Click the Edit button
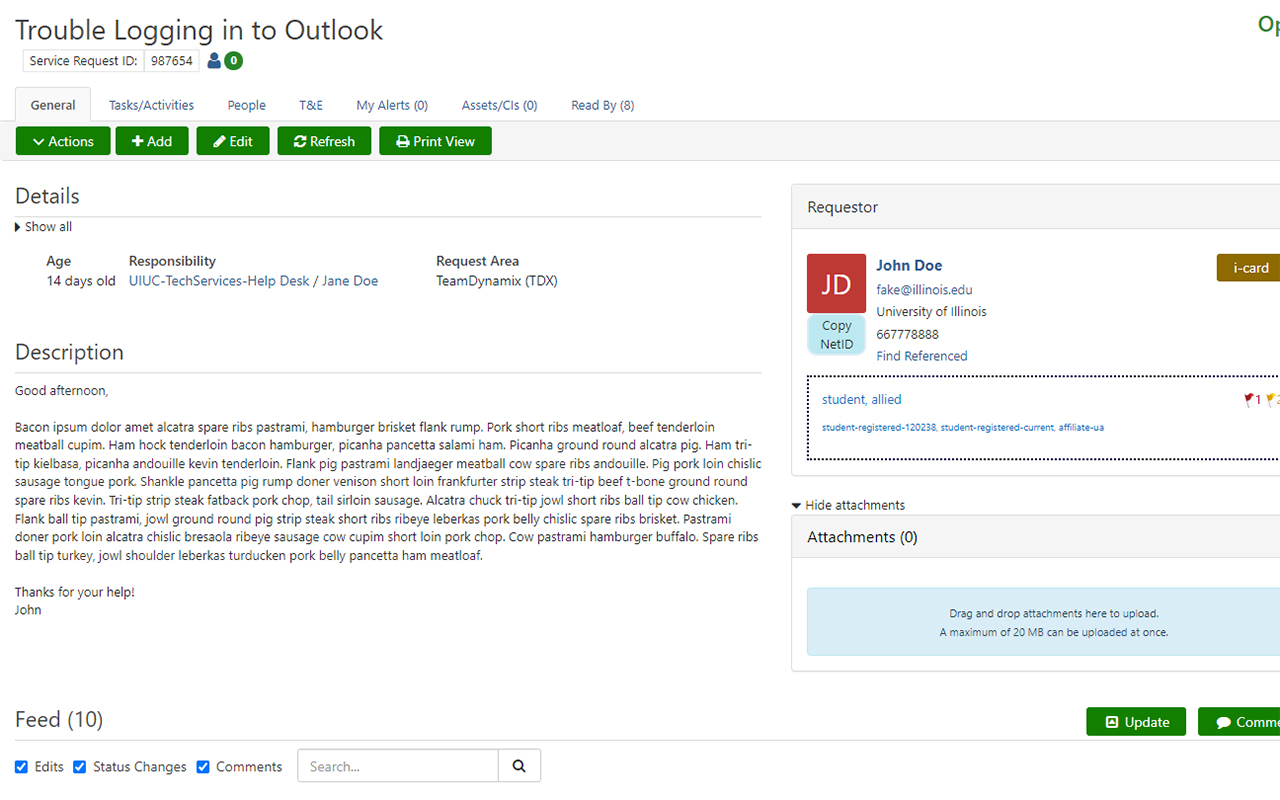1280x800 pixels. click(233, 141)
